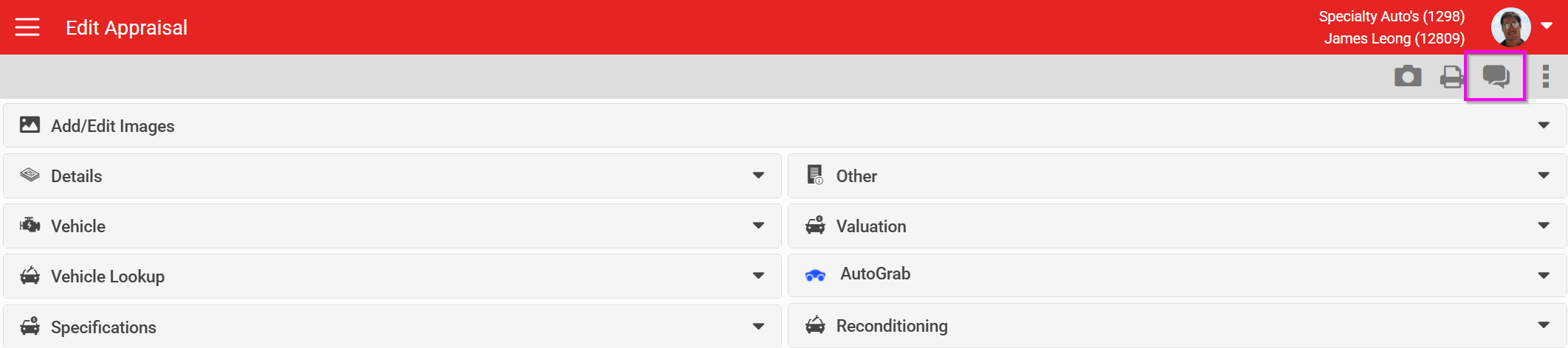Click the printer icon
Viewport: 1568px width, 348px height.
pos(1451,77)
